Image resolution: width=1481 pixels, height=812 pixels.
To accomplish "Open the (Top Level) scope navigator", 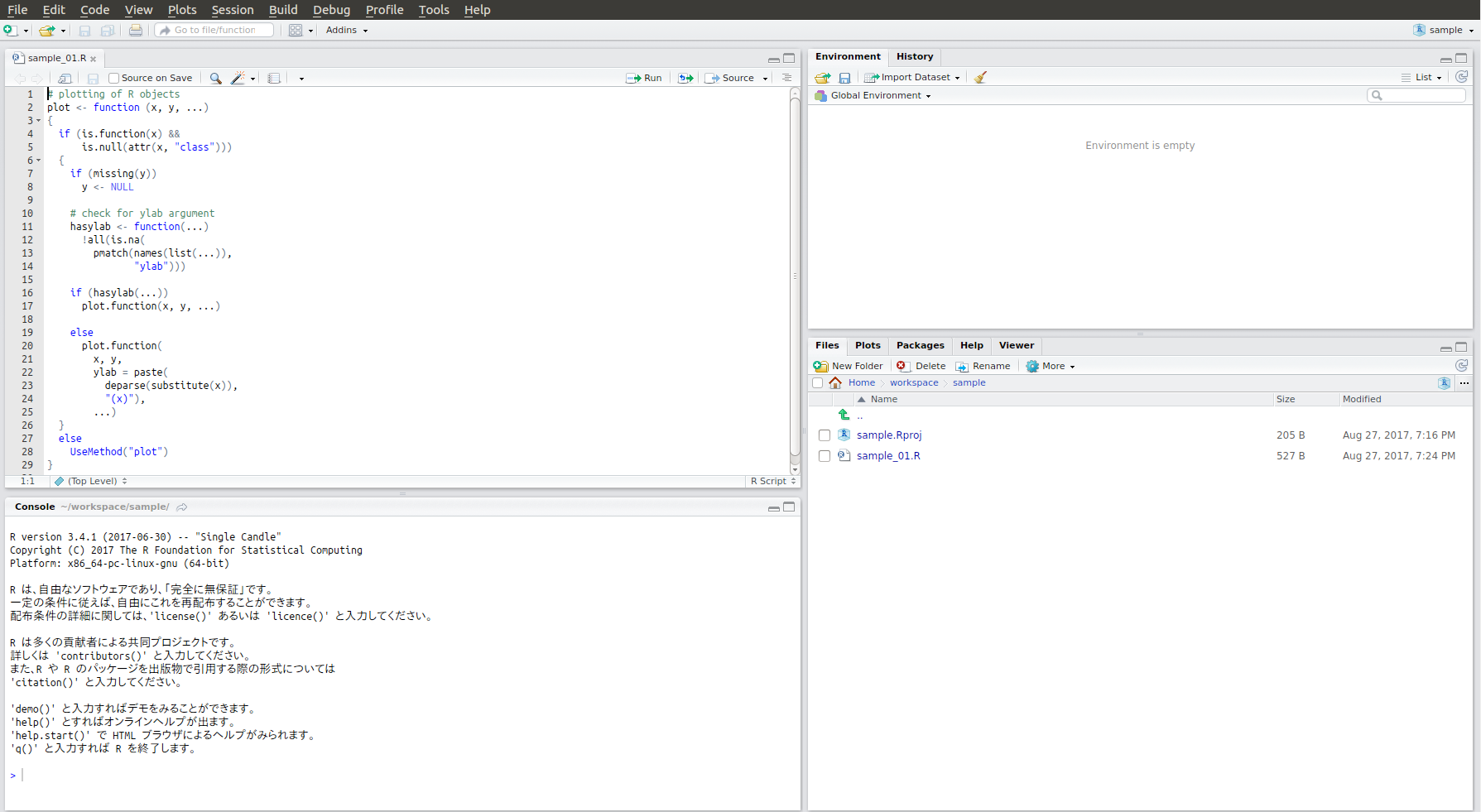I will coord(91,481).
